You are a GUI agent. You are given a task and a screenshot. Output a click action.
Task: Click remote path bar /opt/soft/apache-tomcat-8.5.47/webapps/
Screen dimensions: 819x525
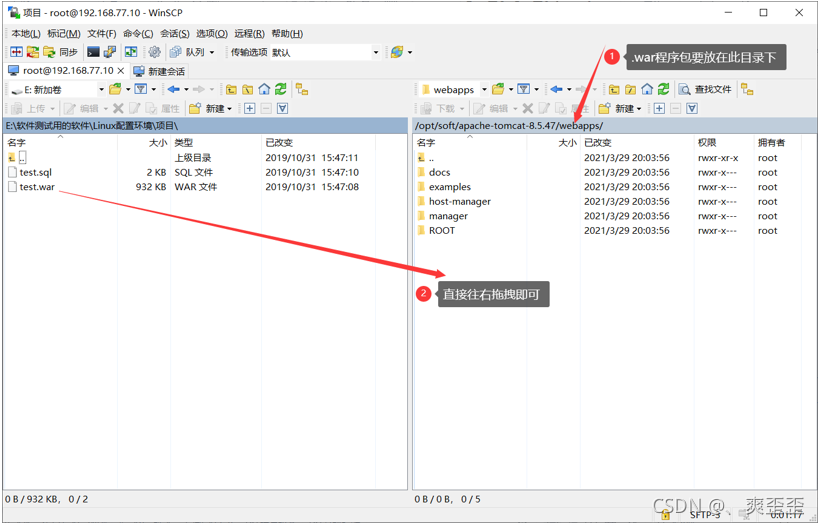615,126
